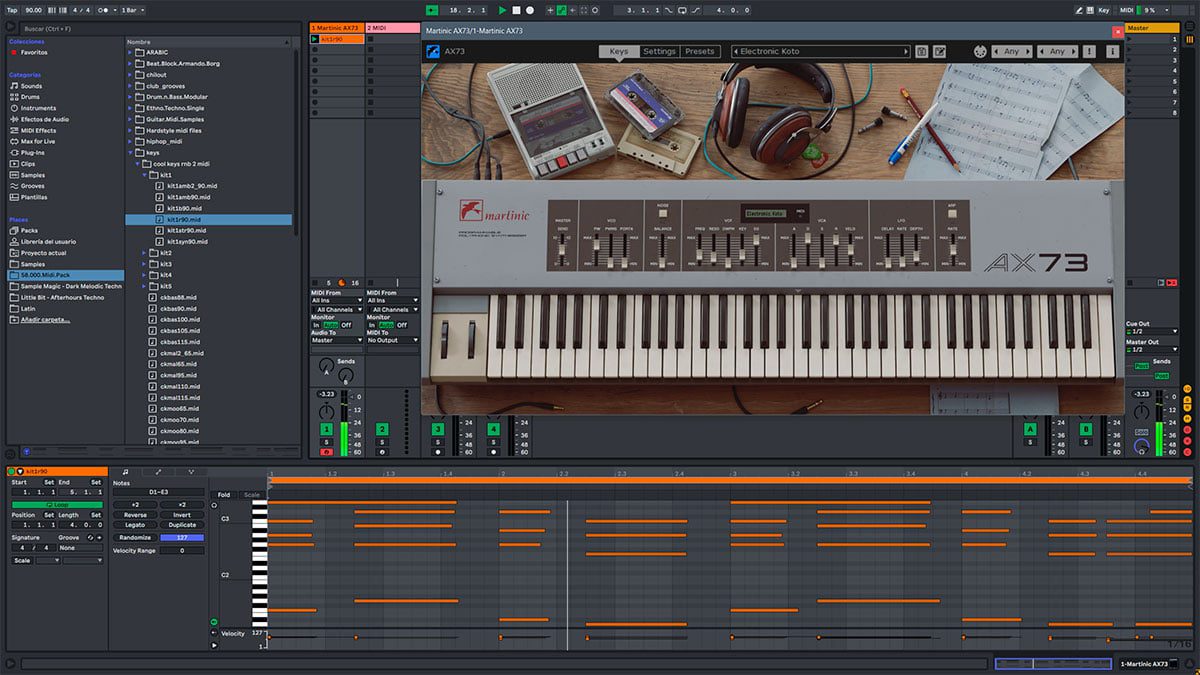Click Legato in Notes panel
The image size is (1200, 675).
click(135, 525)
